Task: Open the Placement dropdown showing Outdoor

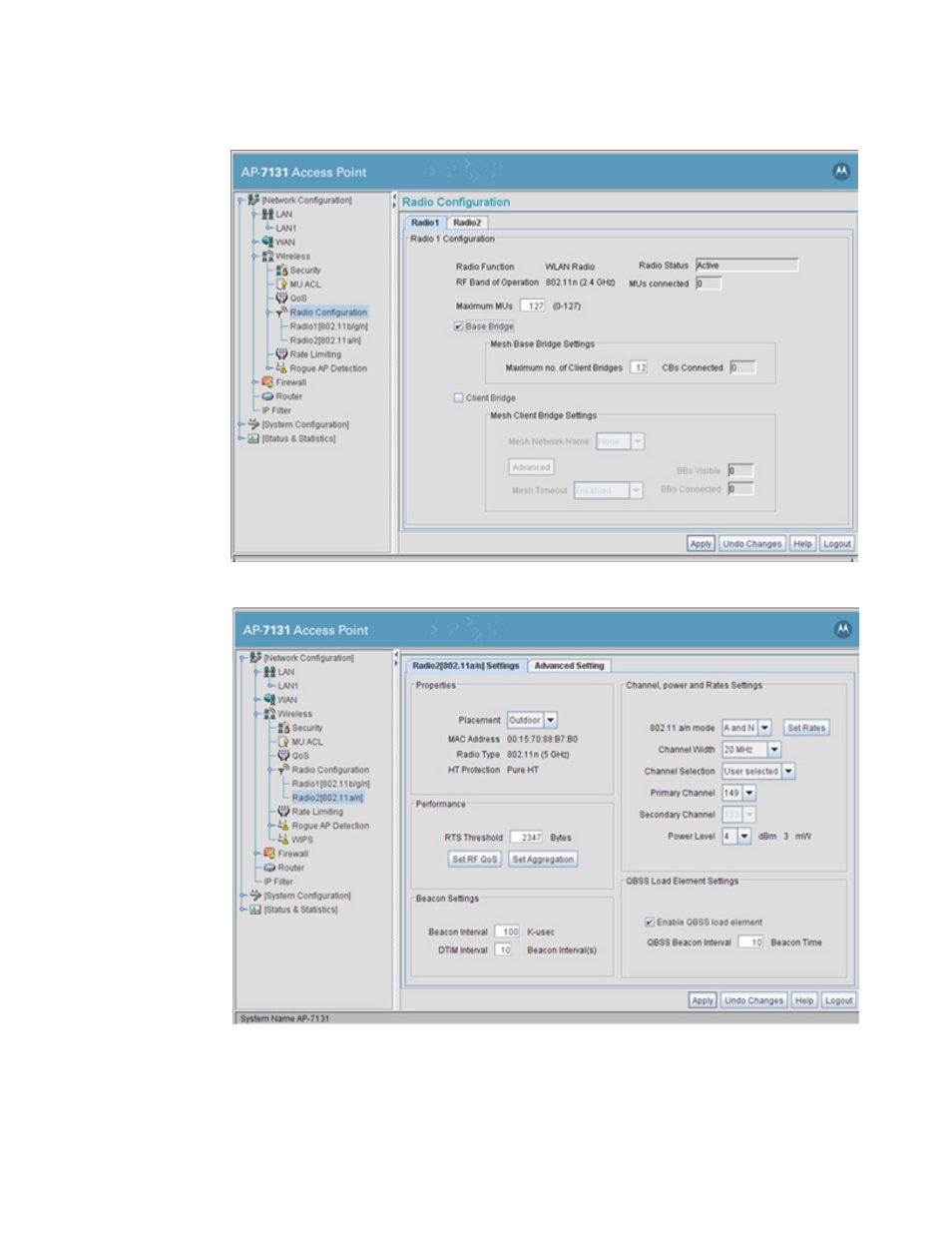Action: [x=551, y=720]
